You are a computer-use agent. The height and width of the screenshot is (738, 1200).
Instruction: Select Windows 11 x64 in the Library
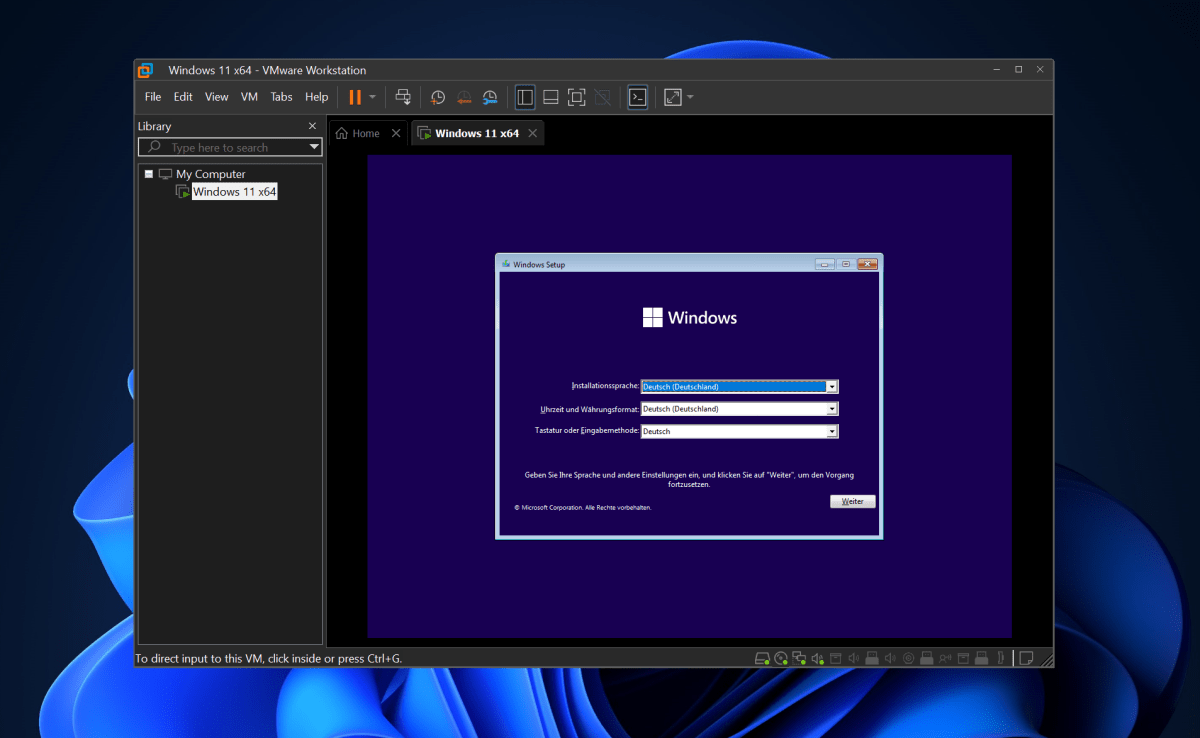pos(234,191)
